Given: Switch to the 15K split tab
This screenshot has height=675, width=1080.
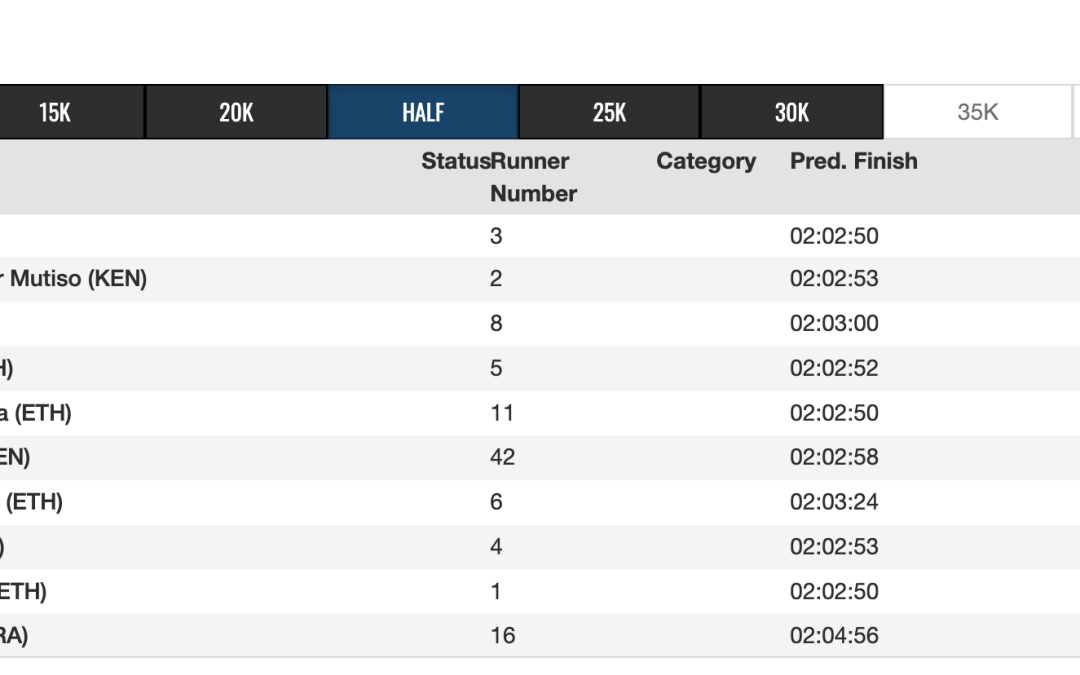Looking at the screenshot, I should pyautogui.click(x=55, y=112).
